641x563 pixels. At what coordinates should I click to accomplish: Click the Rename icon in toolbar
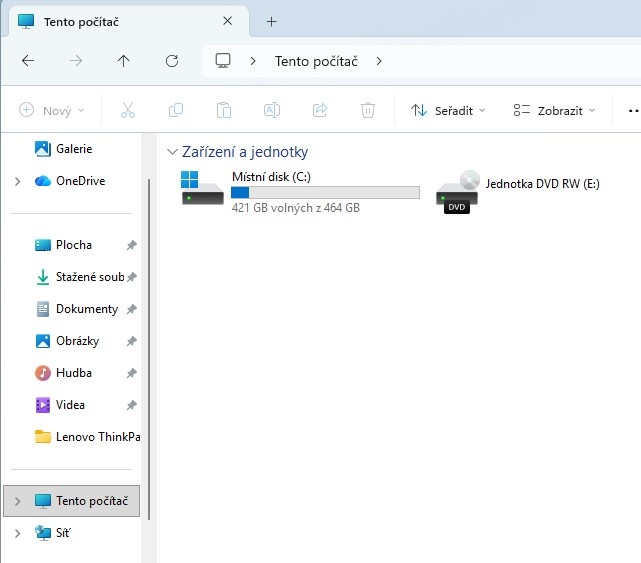point(272,110)
